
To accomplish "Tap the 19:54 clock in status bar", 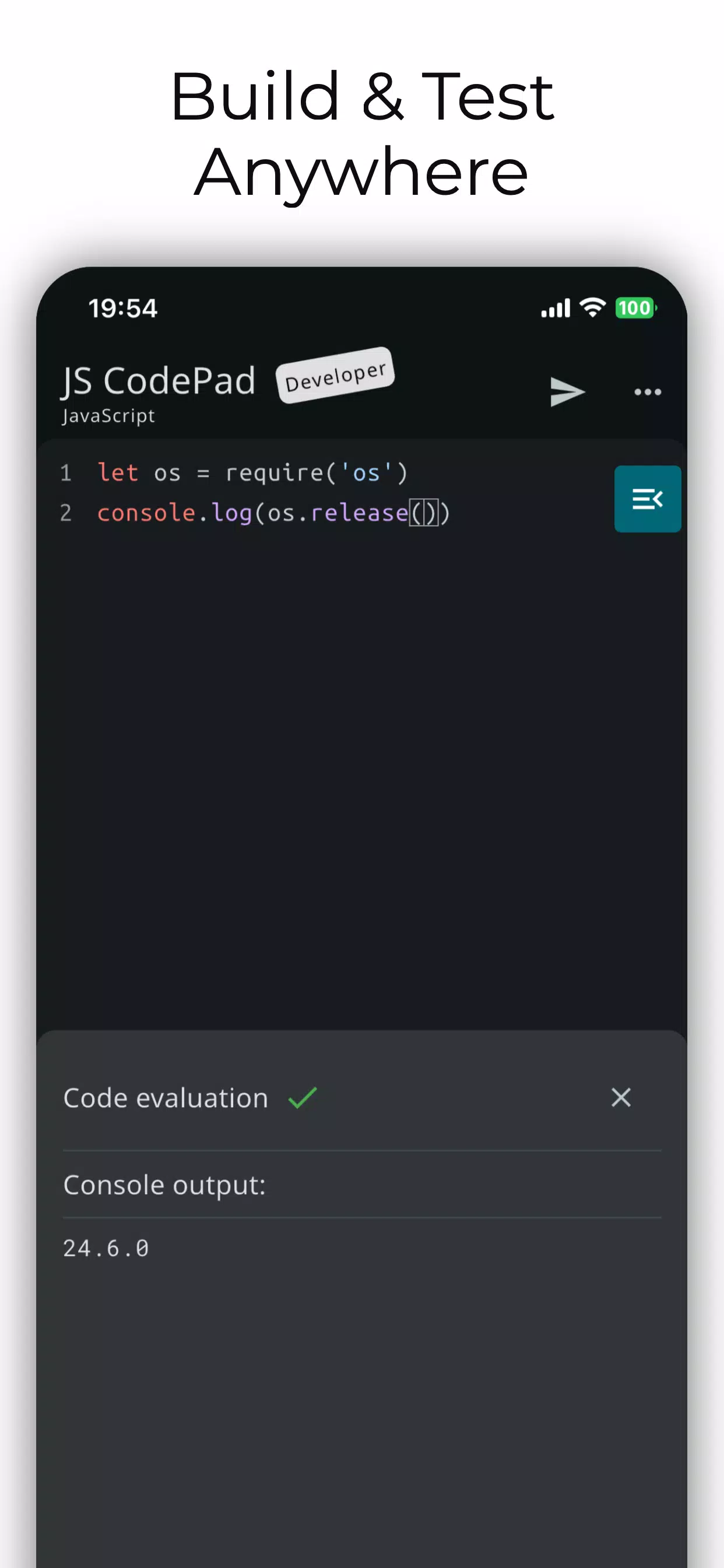I will (123, 308).
